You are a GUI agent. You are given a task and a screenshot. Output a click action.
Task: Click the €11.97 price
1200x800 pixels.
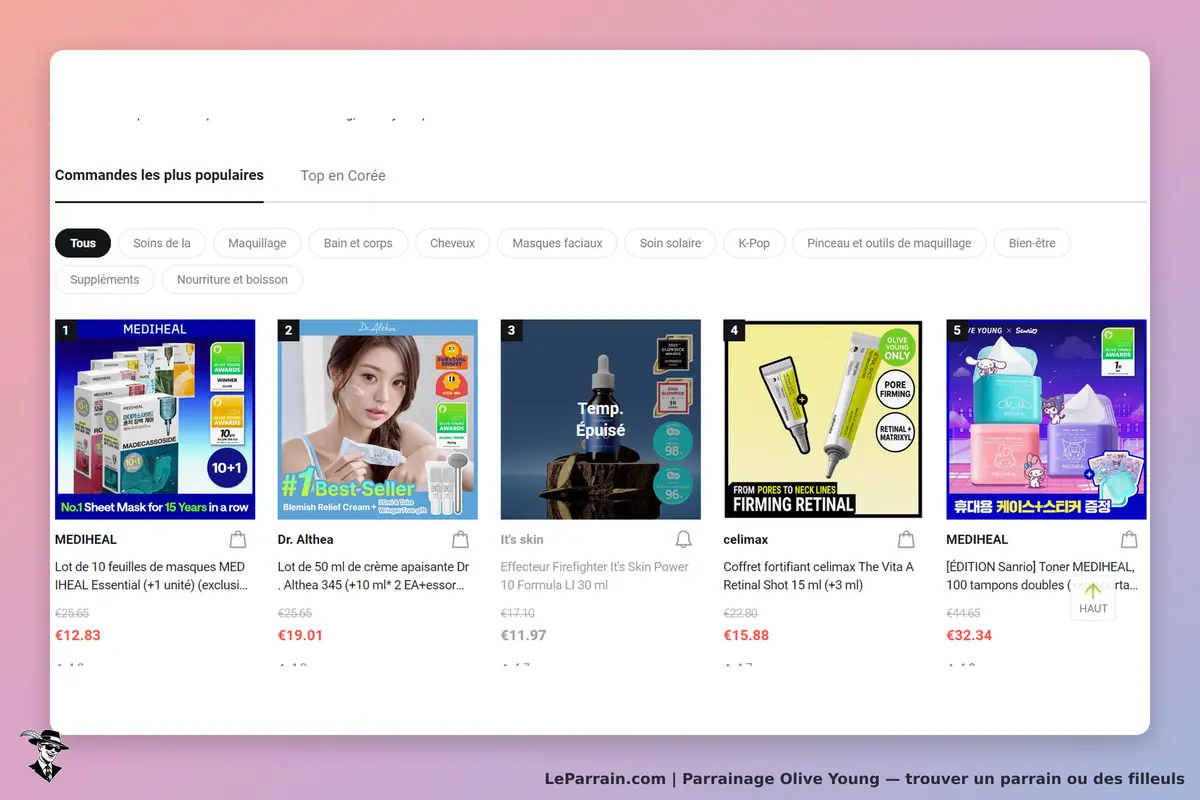(x=524, y=635)
